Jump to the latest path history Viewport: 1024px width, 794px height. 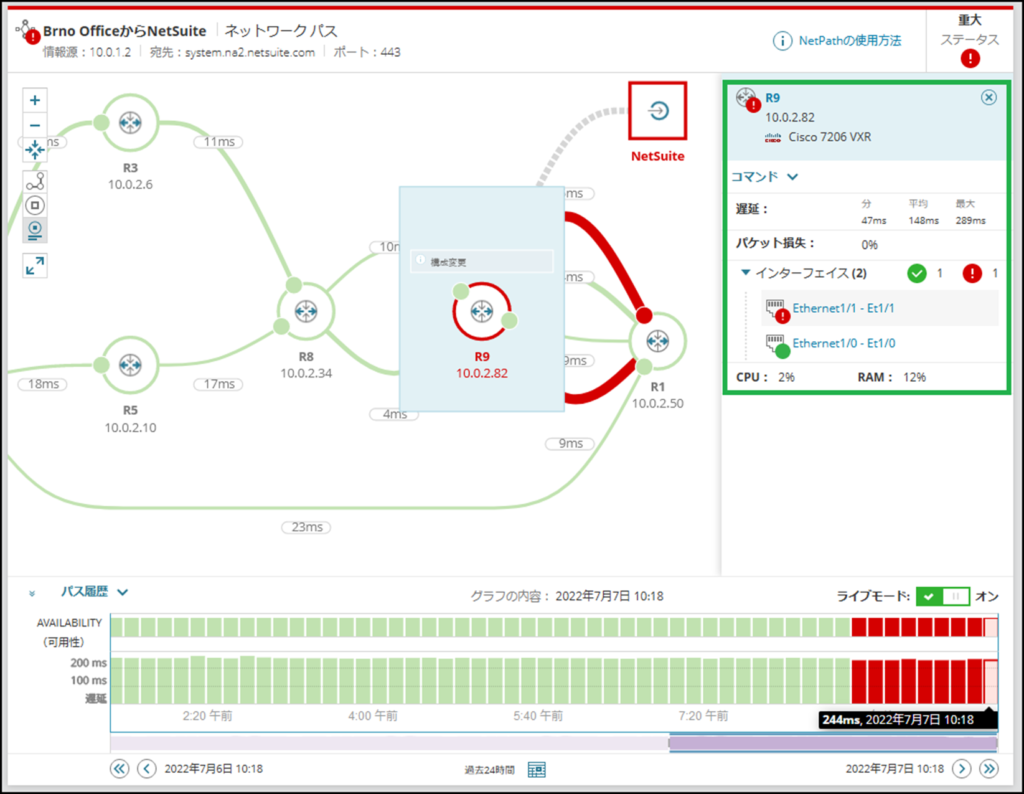point(989,769)
